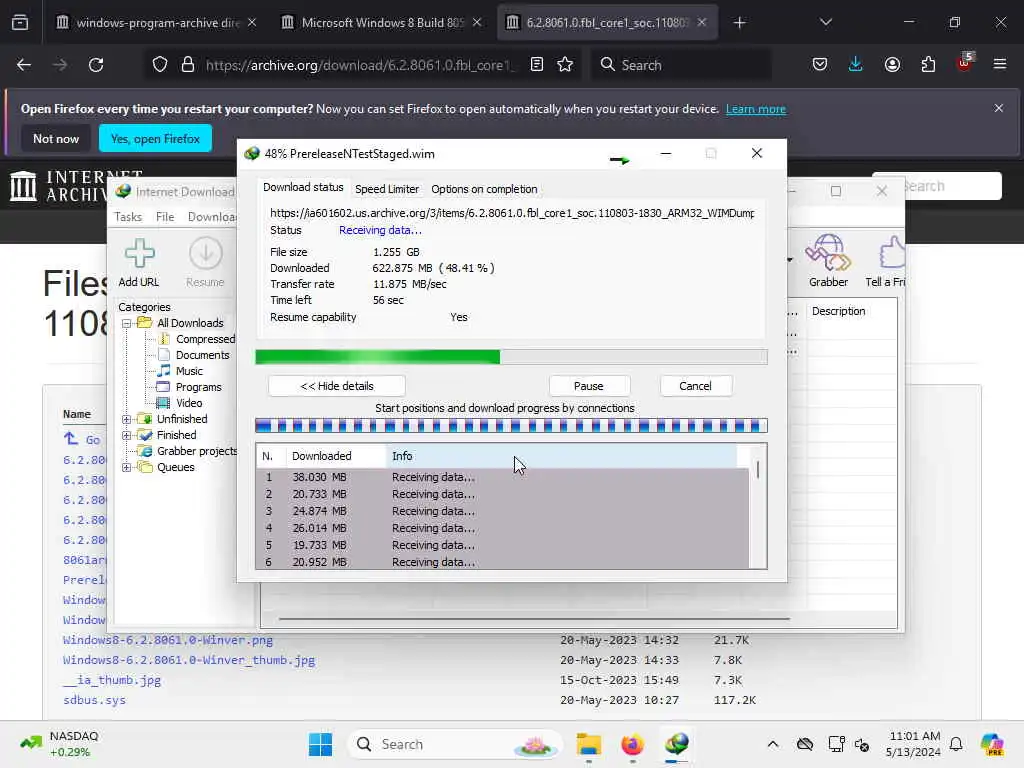Click Internet Download Manager taskbar icon

[x=677, y=744]
